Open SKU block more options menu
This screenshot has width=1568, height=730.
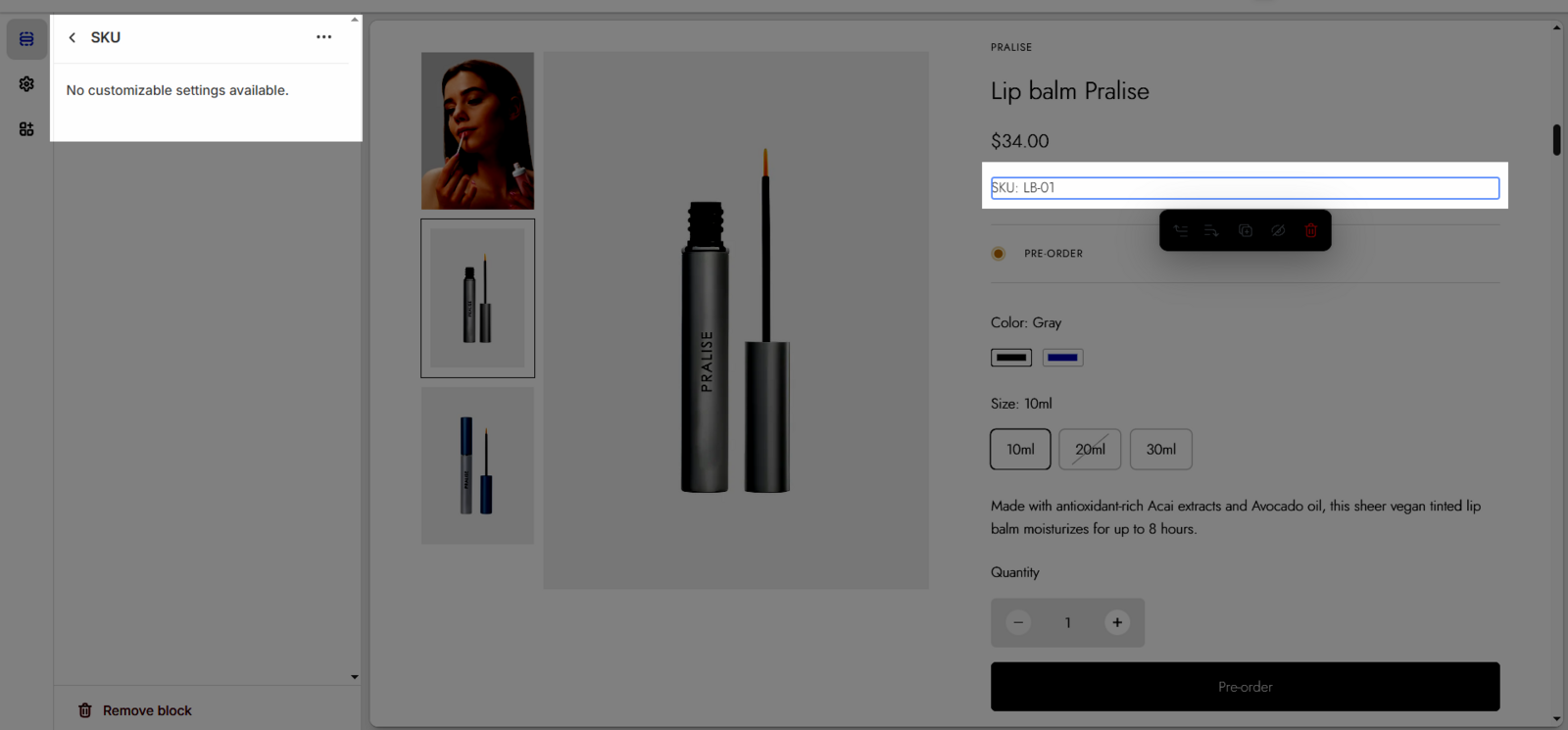click(323, 37)
